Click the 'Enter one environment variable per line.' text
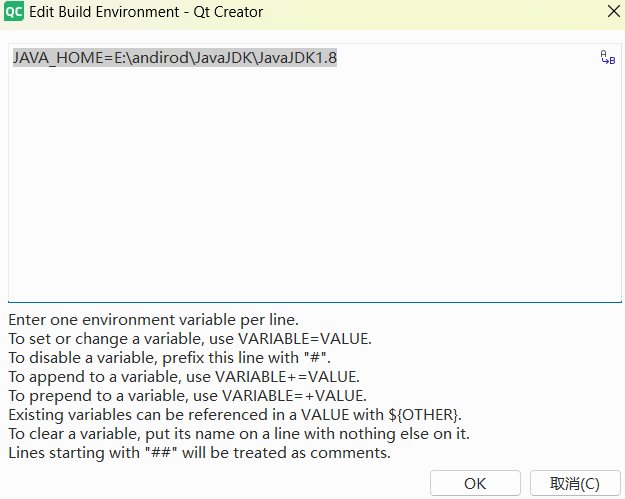The height and width of the screenshot is (499, 625). (153, 320)
